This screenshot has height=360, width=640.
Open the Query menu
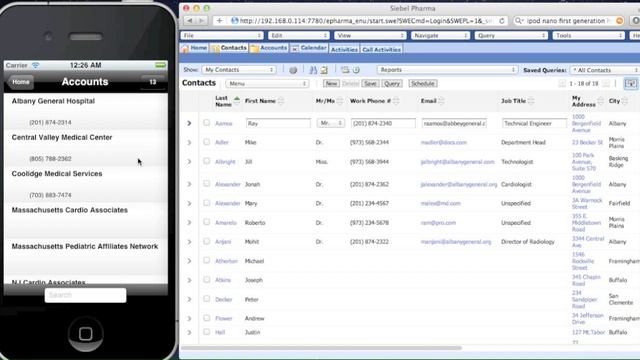511,36
